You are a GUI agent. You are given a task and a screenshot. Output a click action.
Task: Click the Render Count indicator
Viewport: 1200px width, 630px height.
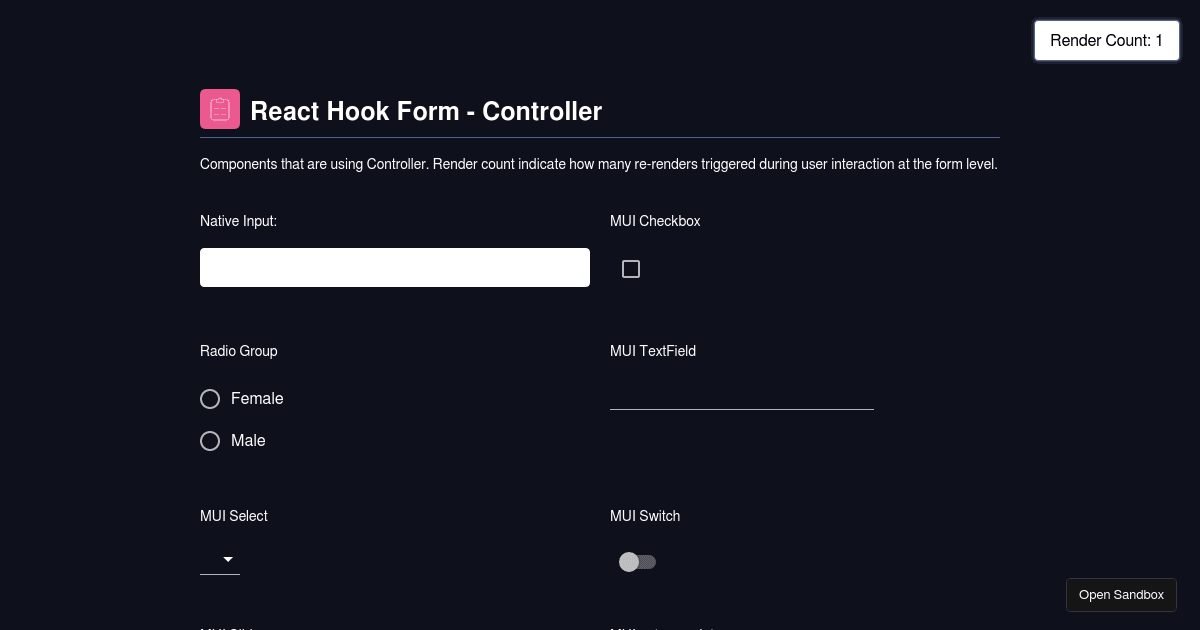[x=1106, y=40]
